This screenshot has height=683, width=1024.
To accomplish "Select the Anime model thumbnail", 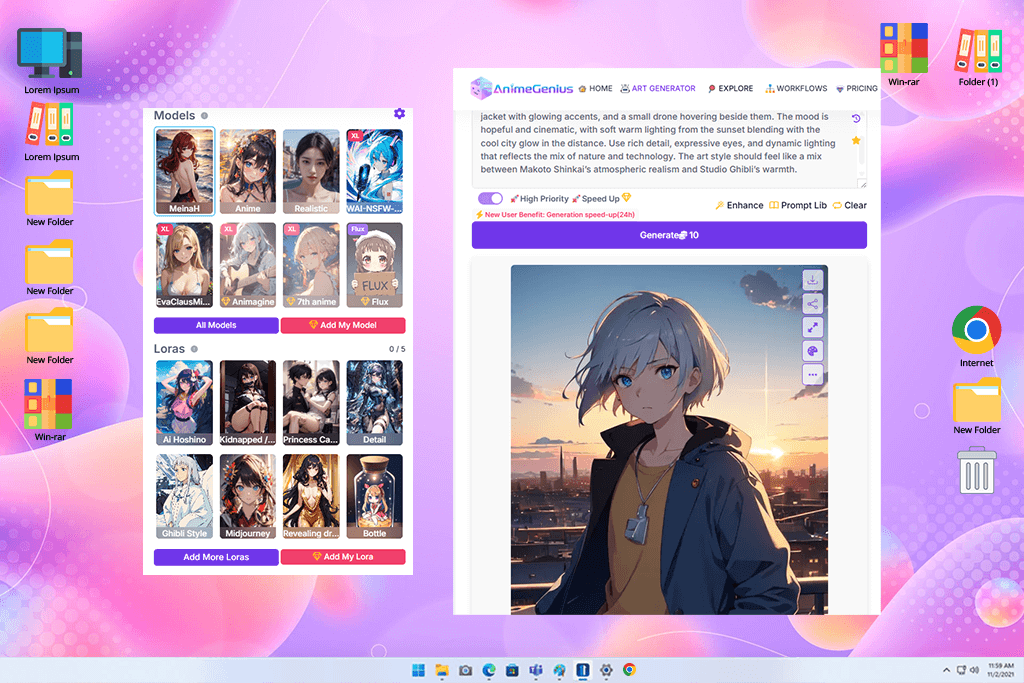I will [248, 172].
